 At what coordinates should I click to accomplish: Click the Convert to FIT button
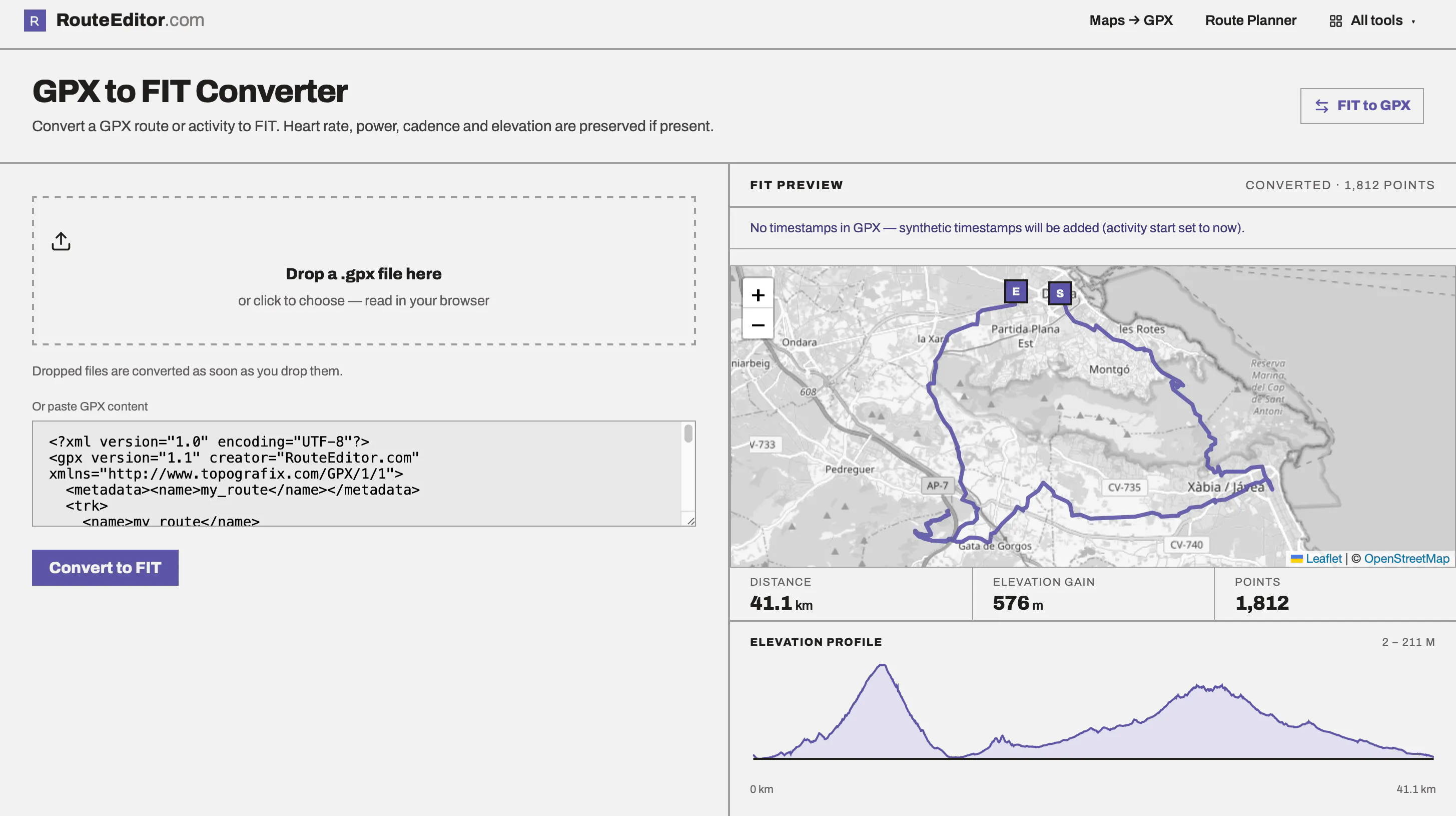(105, 567)
